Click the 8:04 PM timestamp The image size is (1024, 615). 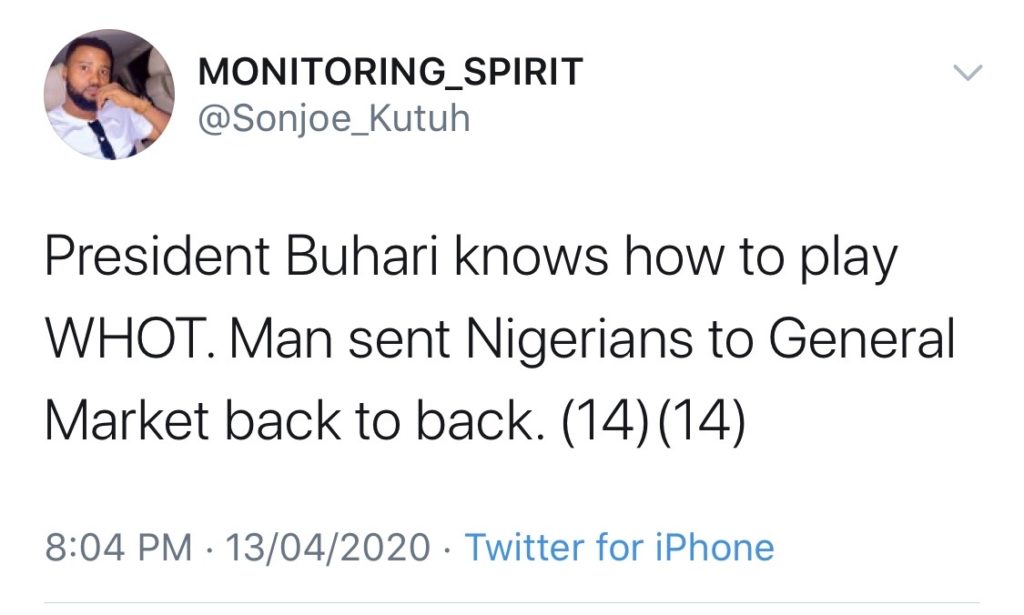pyautogui.click(x=119, y=547)
